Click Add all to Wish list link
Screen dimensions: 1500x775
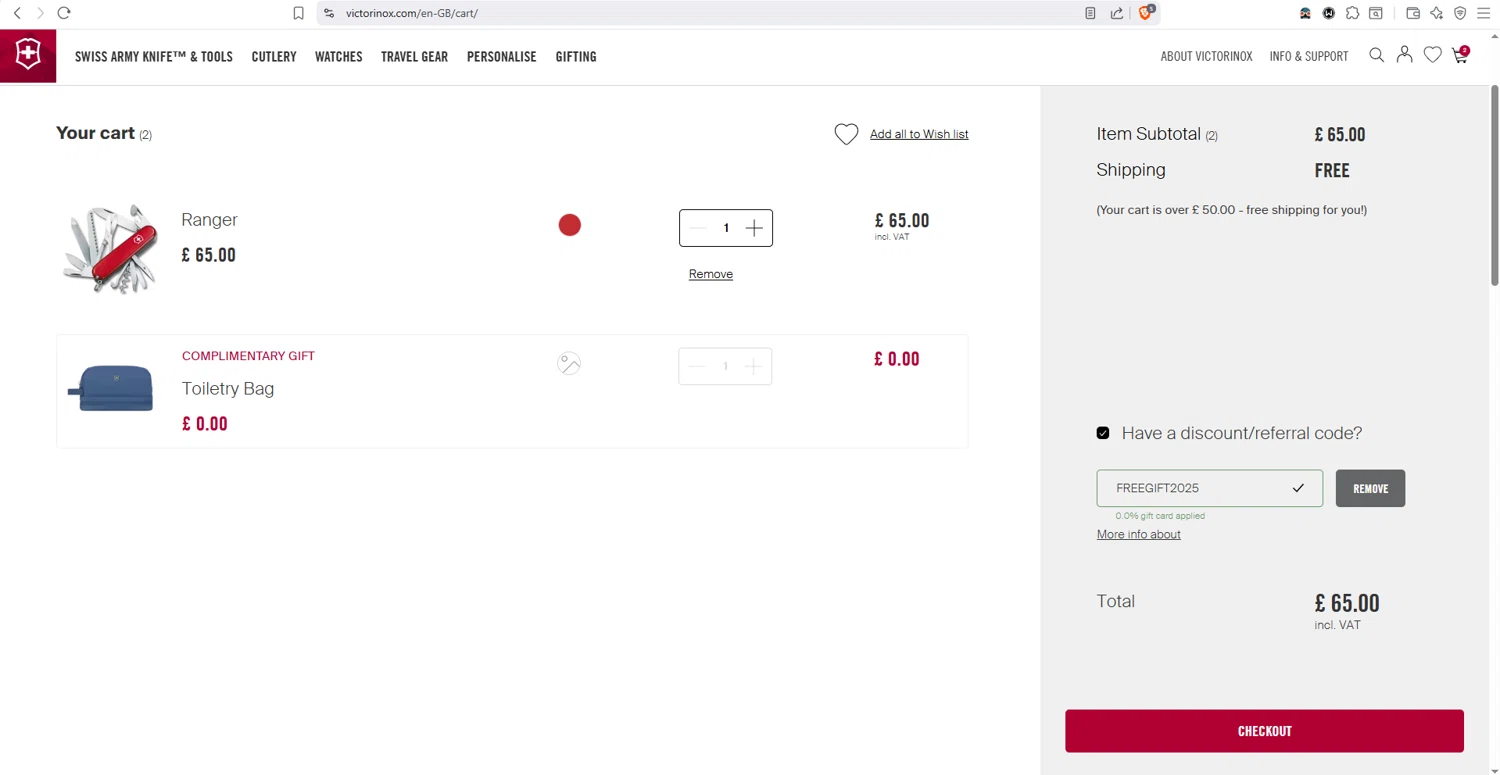pos(919,134)
